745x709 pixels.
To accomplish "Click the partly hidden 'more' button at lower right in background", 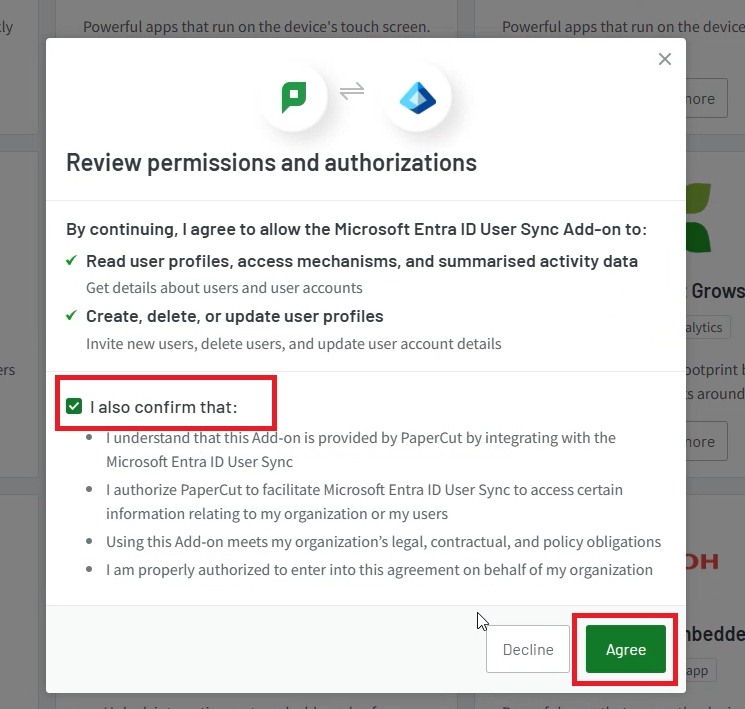I will tap(707, 441).
